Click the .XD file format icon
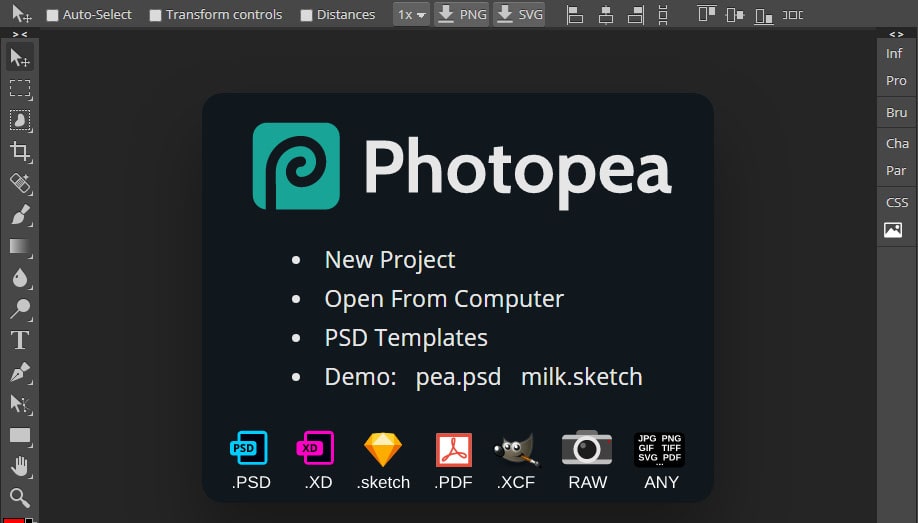The image size is (918, 523). click(x=316, y=448)
